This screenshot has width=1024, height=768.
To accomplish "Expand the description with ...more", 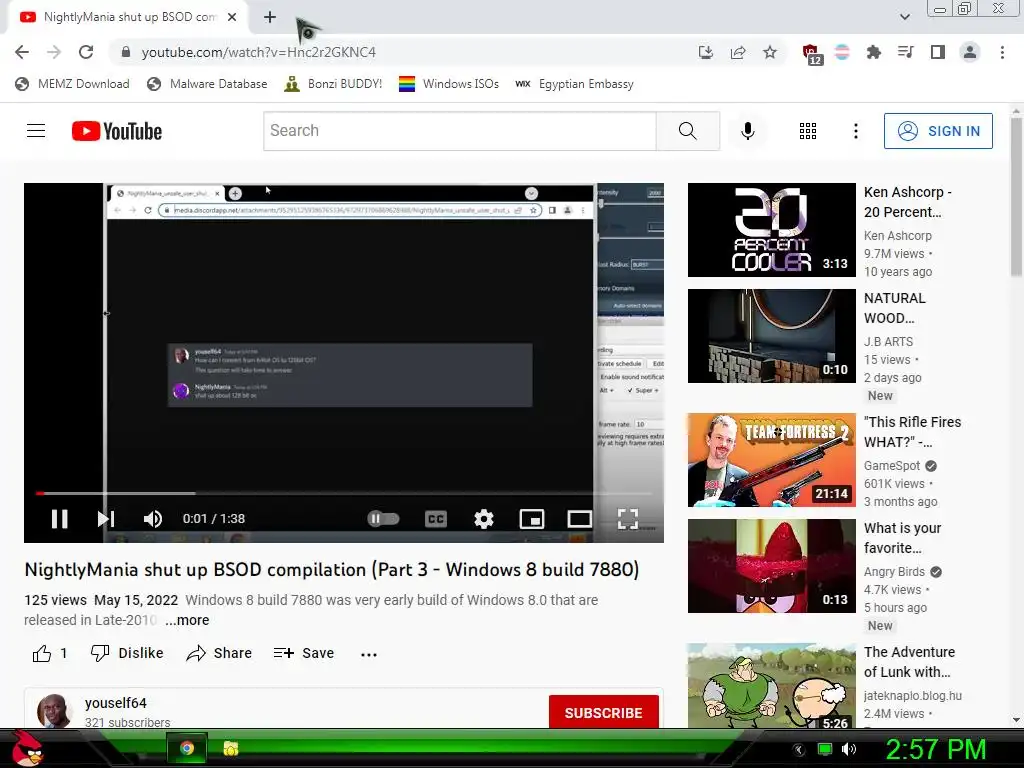I will (x=187, y=620).
